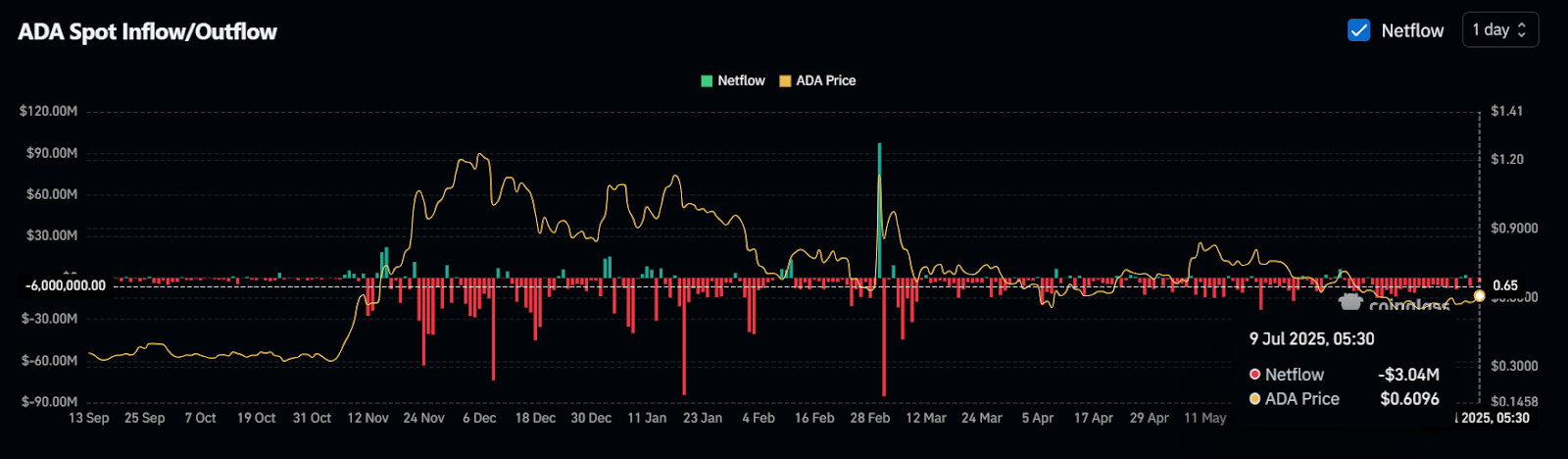
Task: Select the 23 Jan date label
Action: 703,418
